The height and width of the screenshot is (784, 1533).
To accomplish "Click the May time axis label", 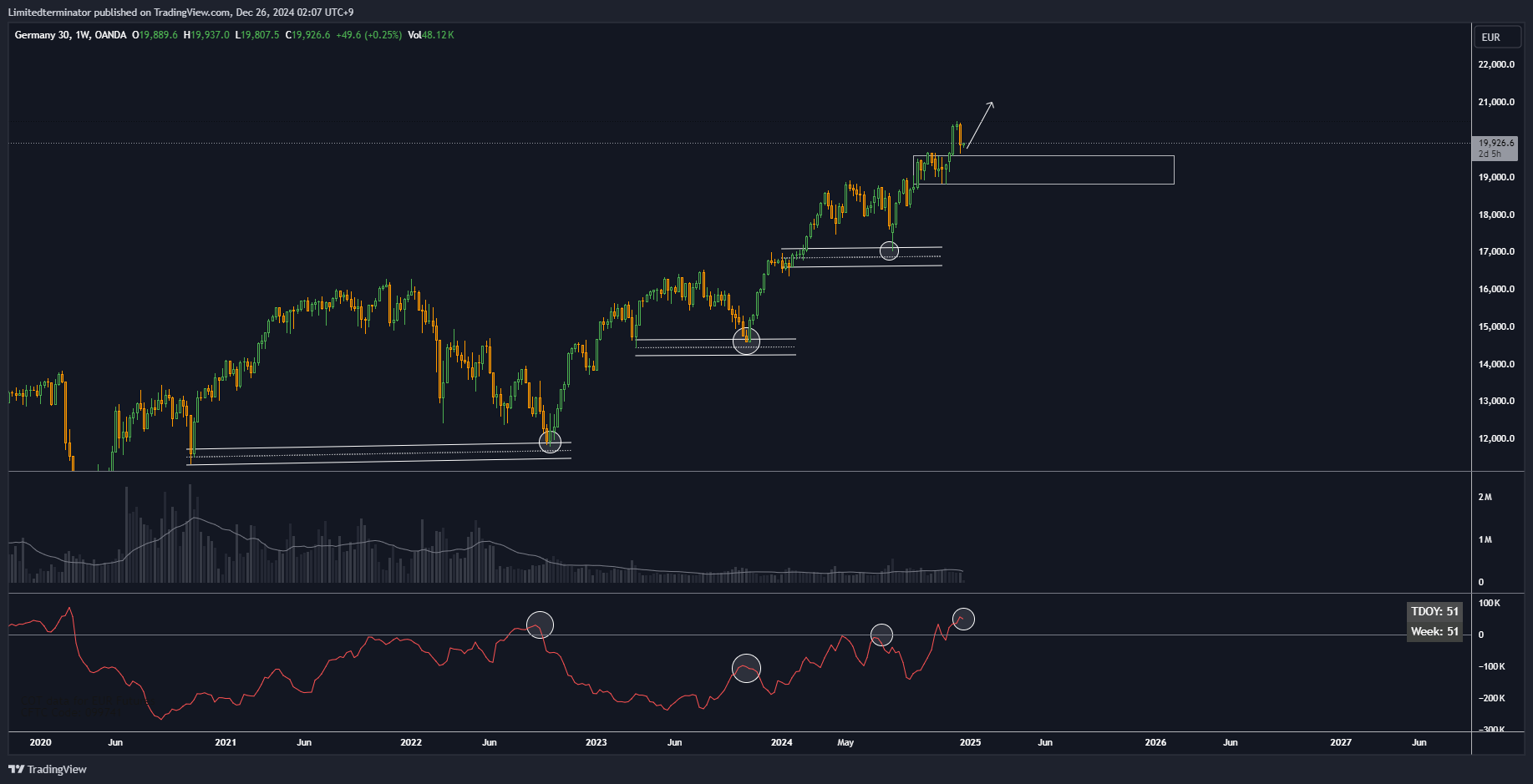I will click(x=845, y=742).
